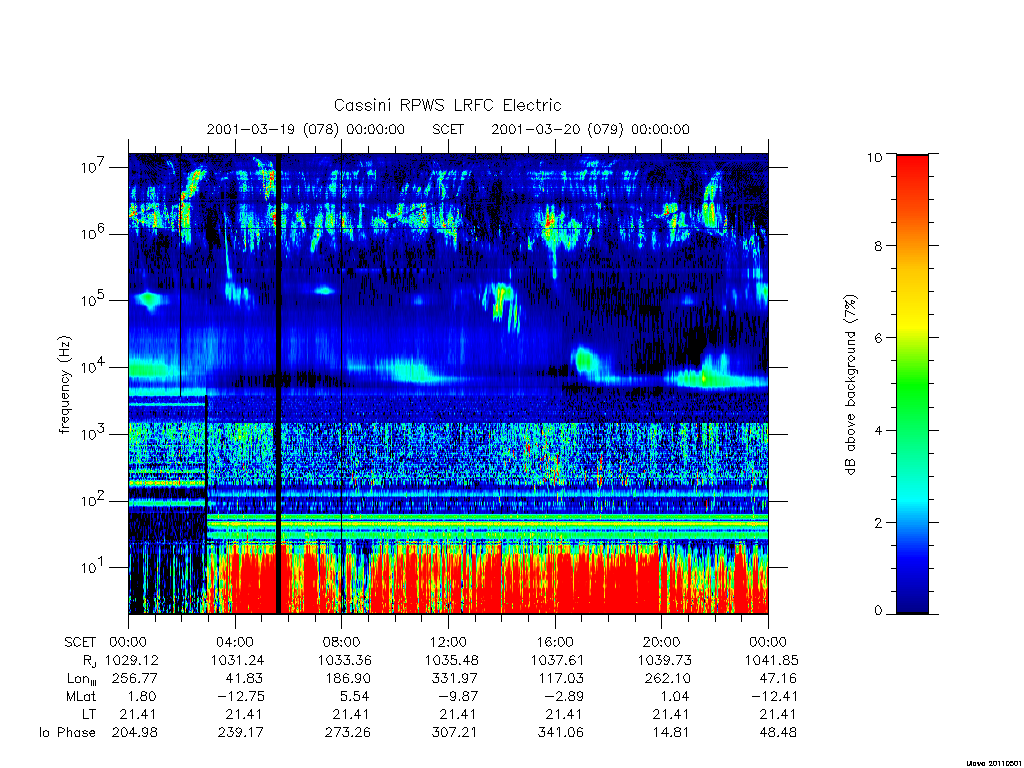The height and width of the screenshot is (768, 1024).
Task: Click the longitude value '262.10'
Action: tap(667, 679)
